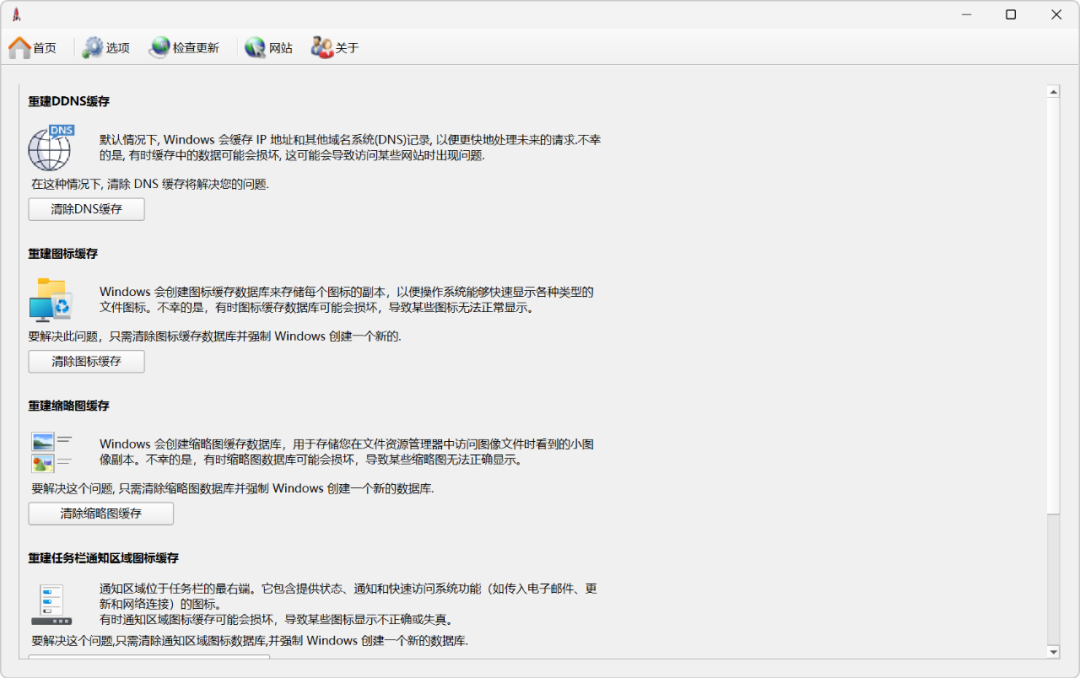This screenshot has width=1080, height=678.
Task: Click the 清除图标缓存 button
Action: (x=86, y=362)
